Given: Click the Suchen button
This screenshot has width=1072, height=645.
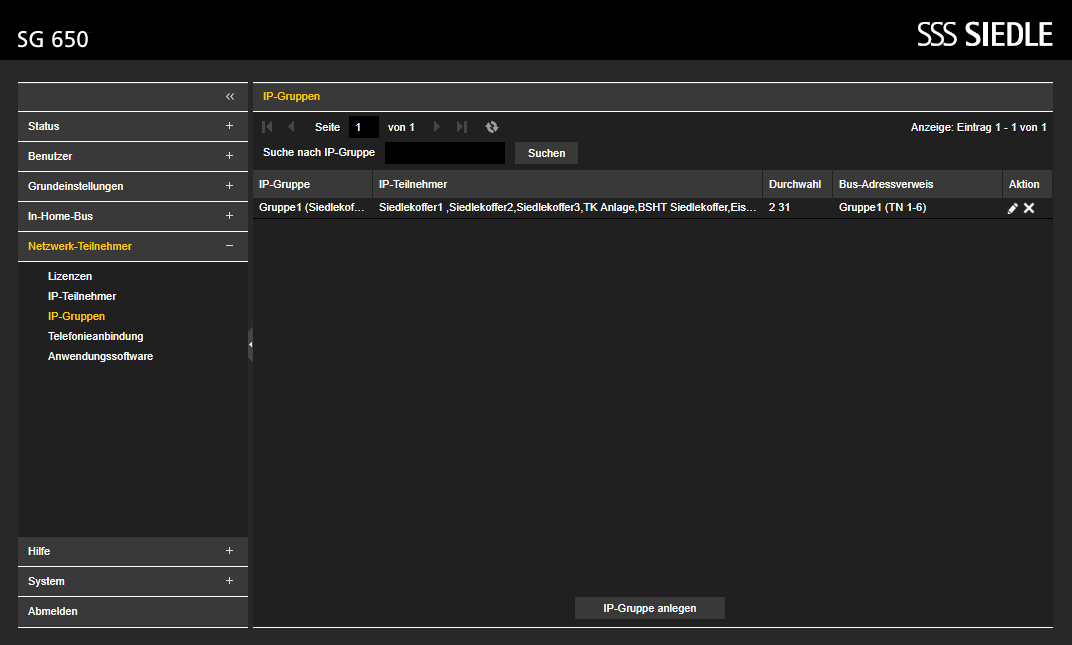Looking at the screenshot, I should (546, 153).
